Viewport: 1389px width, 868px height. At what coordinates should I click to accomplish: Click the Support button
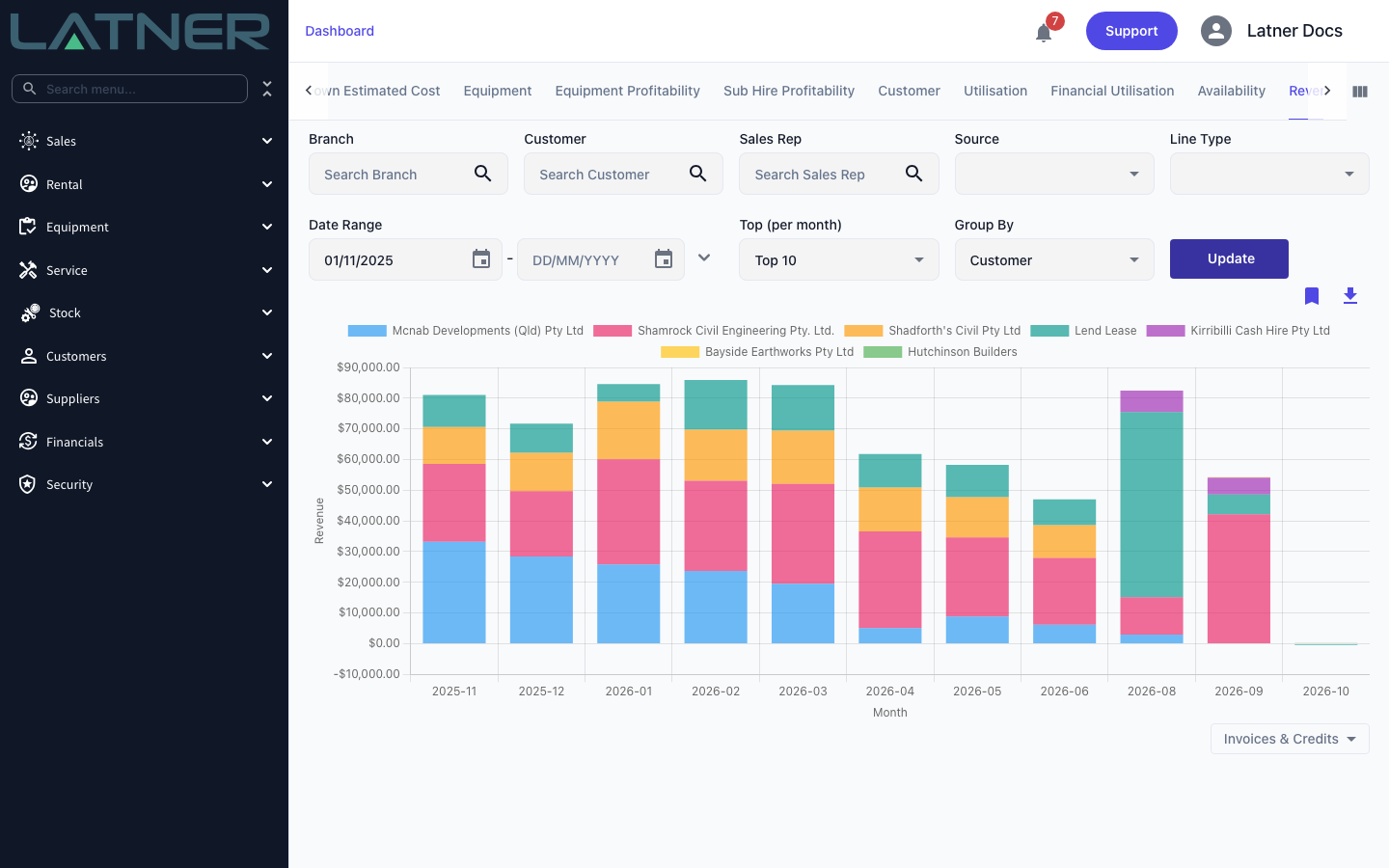[1131, 31]
